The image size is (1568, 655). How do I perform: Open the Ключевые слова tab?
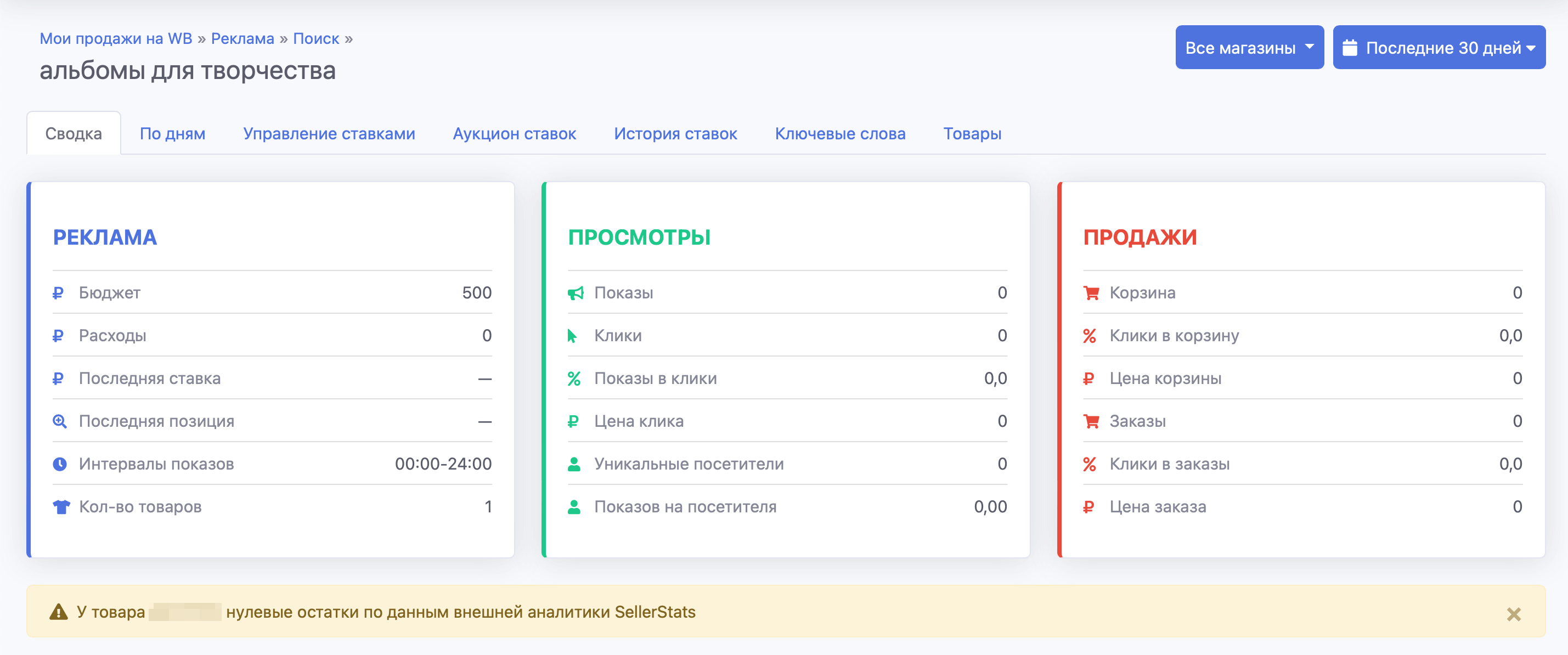pos(840,133)
